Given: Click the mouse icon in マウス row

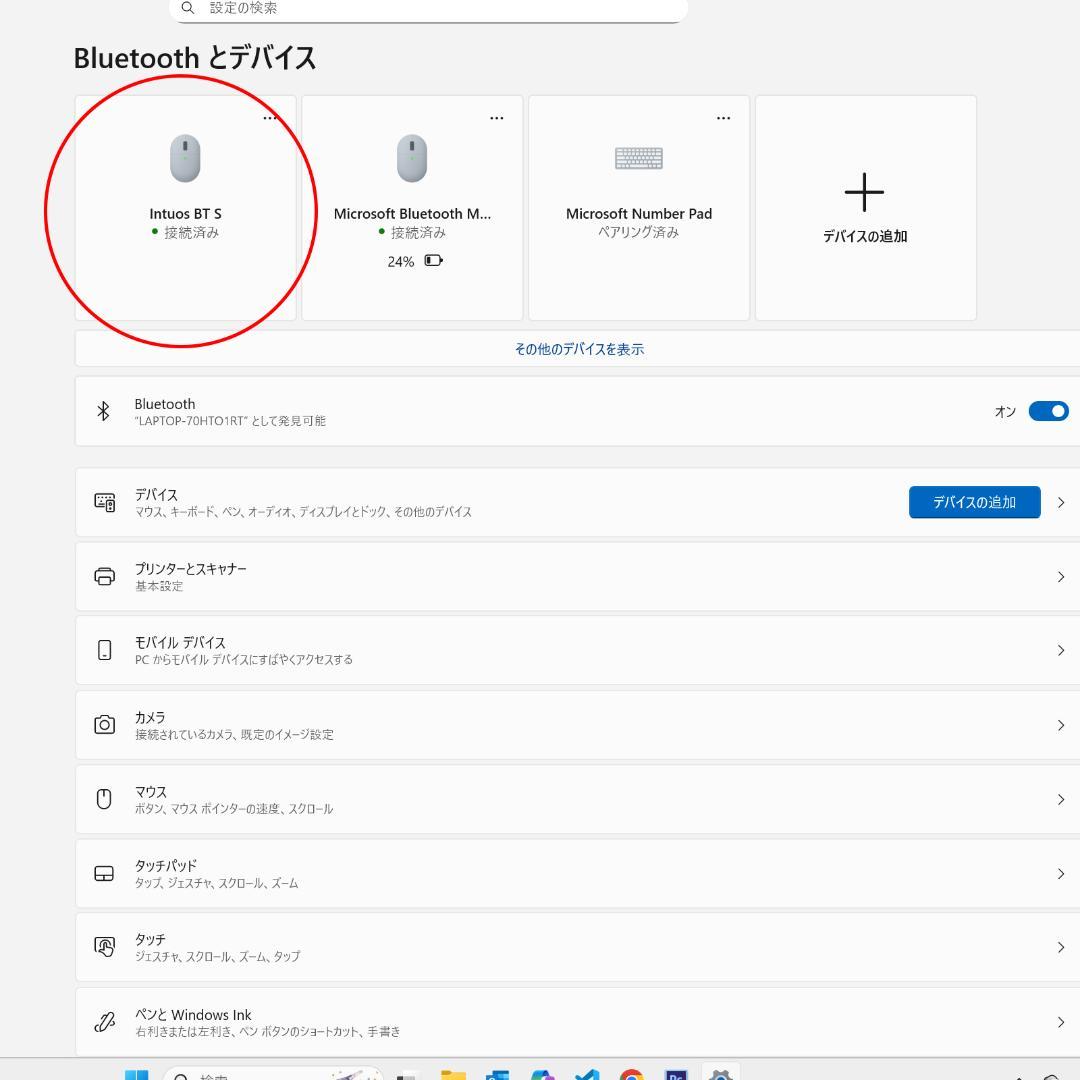Looking at the screenshot, I should tap(104, 799).
